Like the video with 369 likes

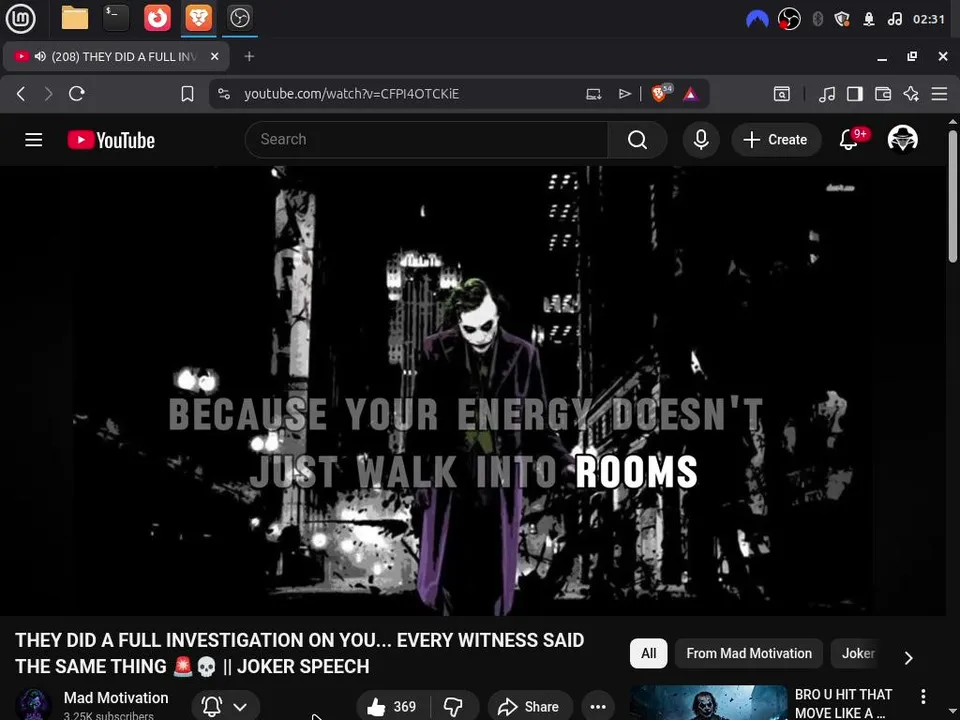pyautogui.click(x=392, y=707)
